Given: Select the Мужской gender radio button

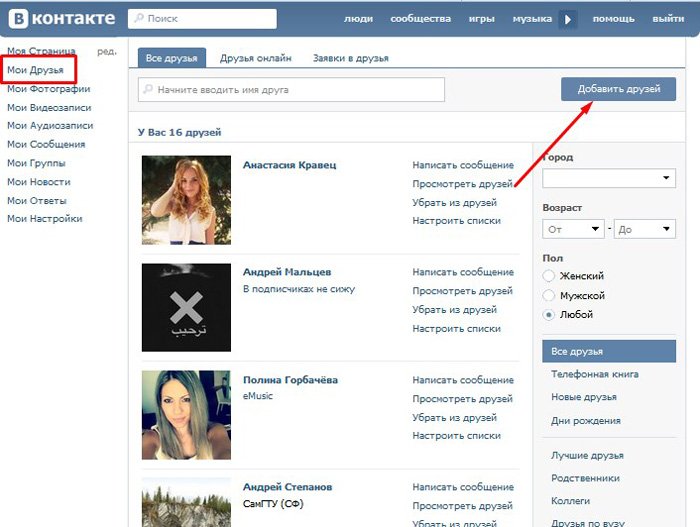Looking at the screenshot, I should click(548, 295).
